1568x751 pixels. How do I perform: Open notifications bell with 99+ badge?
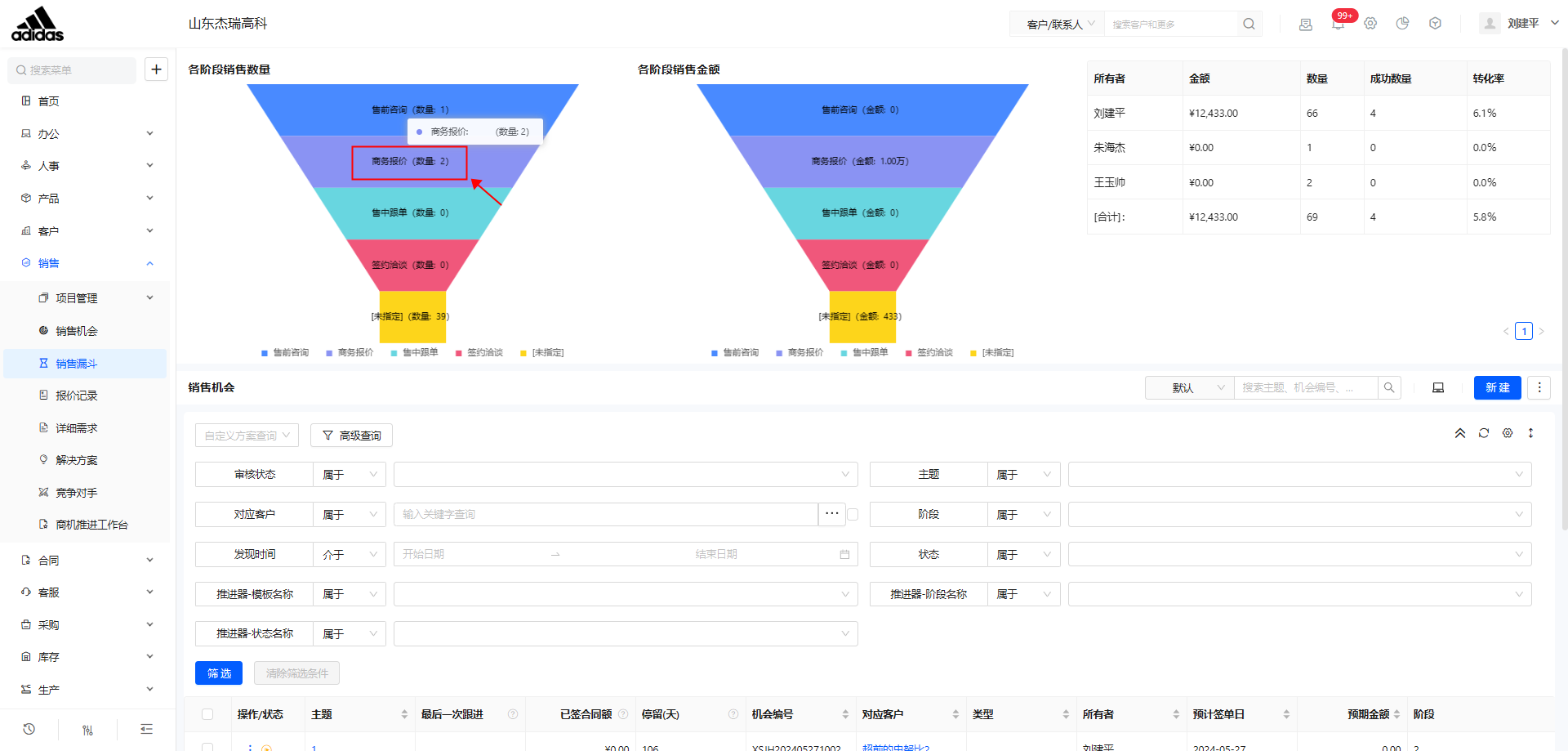[x=1338, y=24]
